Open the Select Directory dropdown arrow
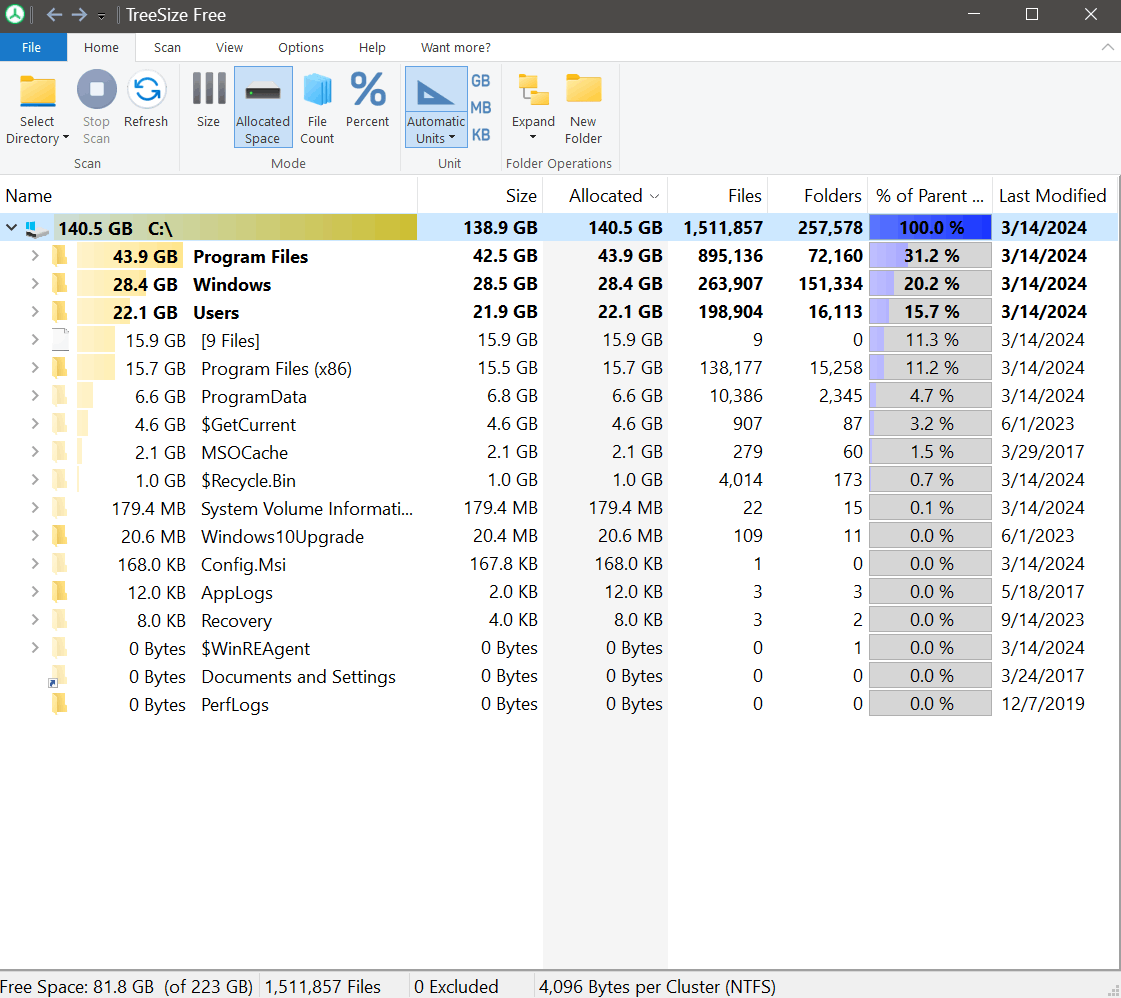1121x998 pixels. [66, 138]
